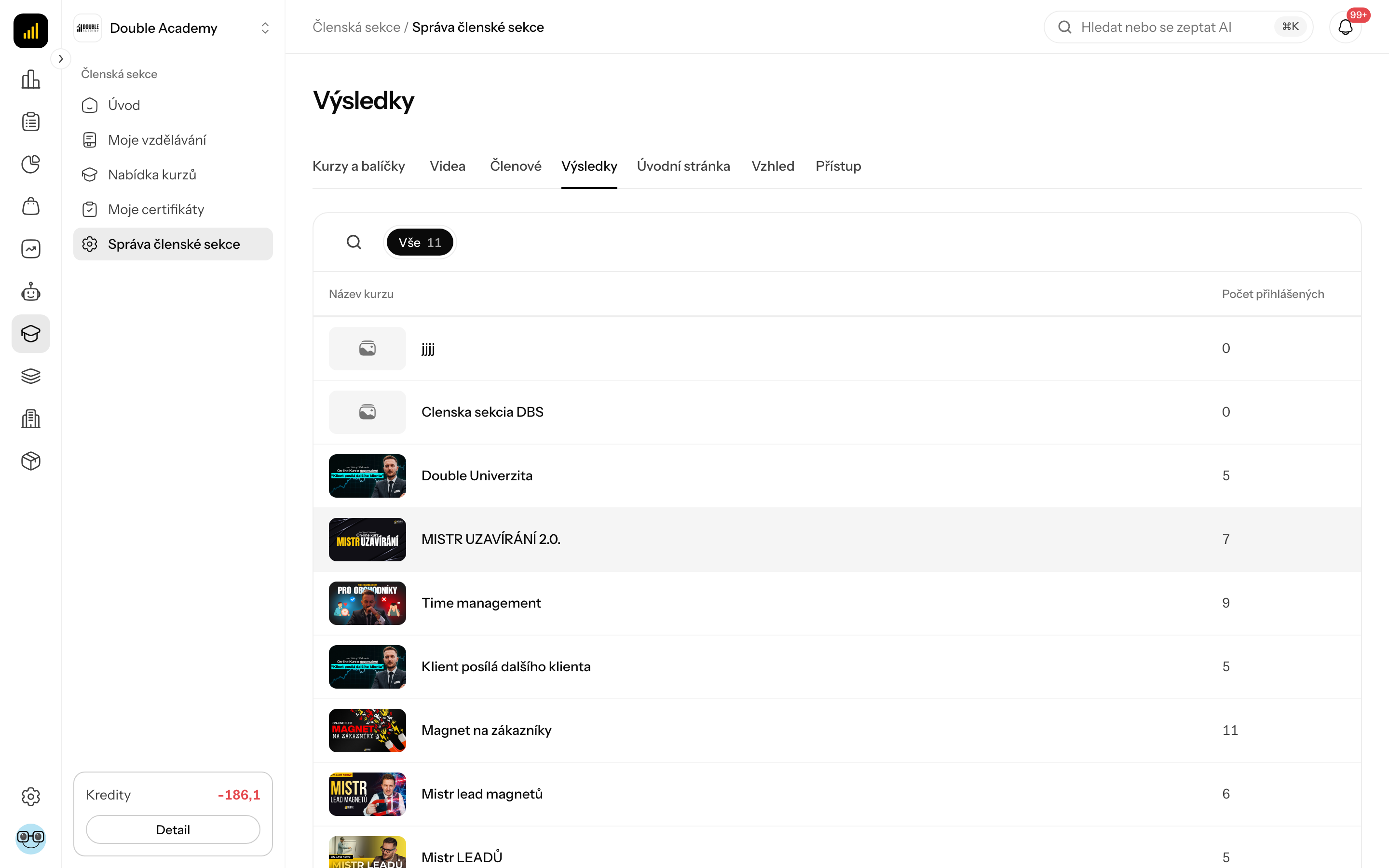This screenshot has width=1389, height=868.
Task: Click the Double Univerzita thumbnail
Action: pyautogui.click(x=368, y=476)
